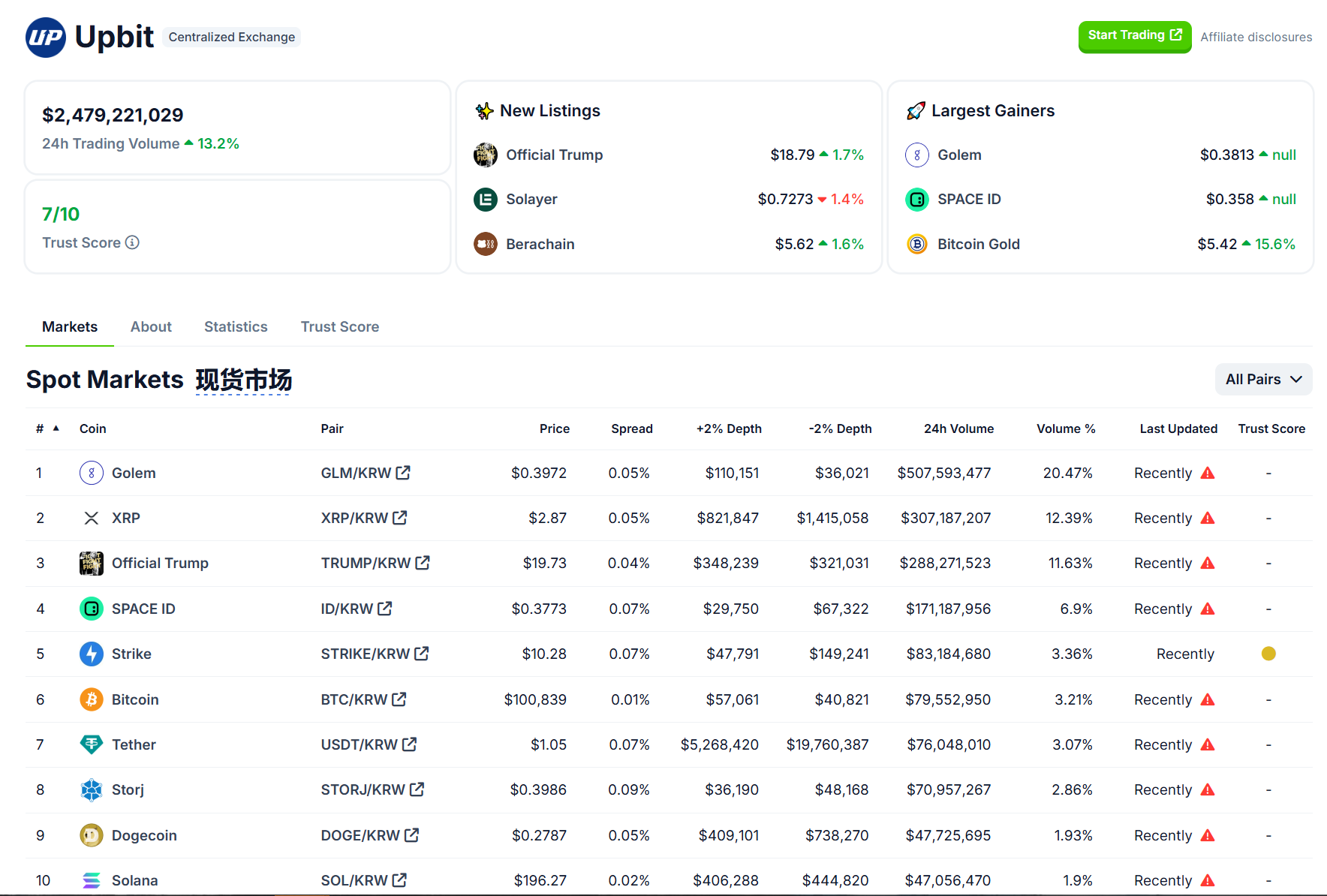This screenshot has width=1327, height=896.
Task: Click the Start Trading button
Action: 1134,35
